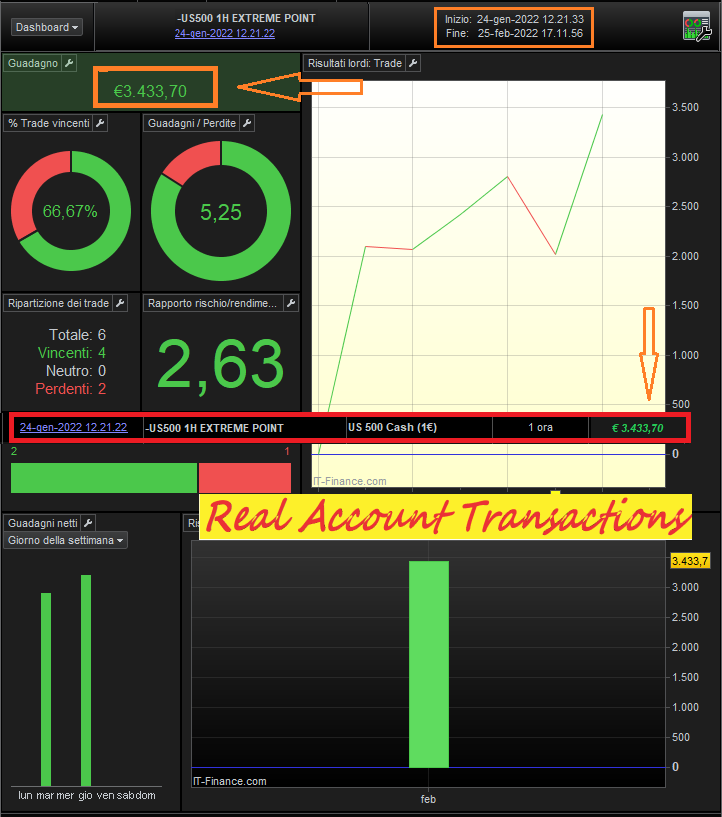Screen dimensions: 722x817
Task: Click the US 500 Cash (1€) cell
Action: pos(419,428)
